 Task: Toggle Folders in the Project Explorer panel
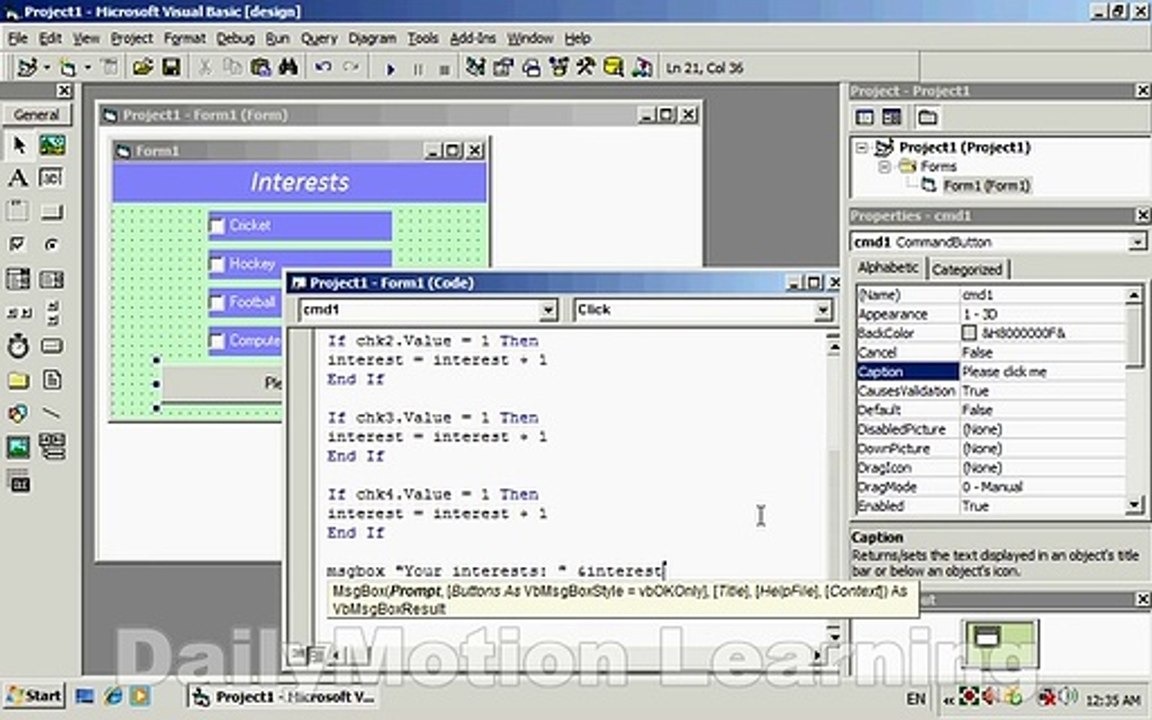pos(927,117)
